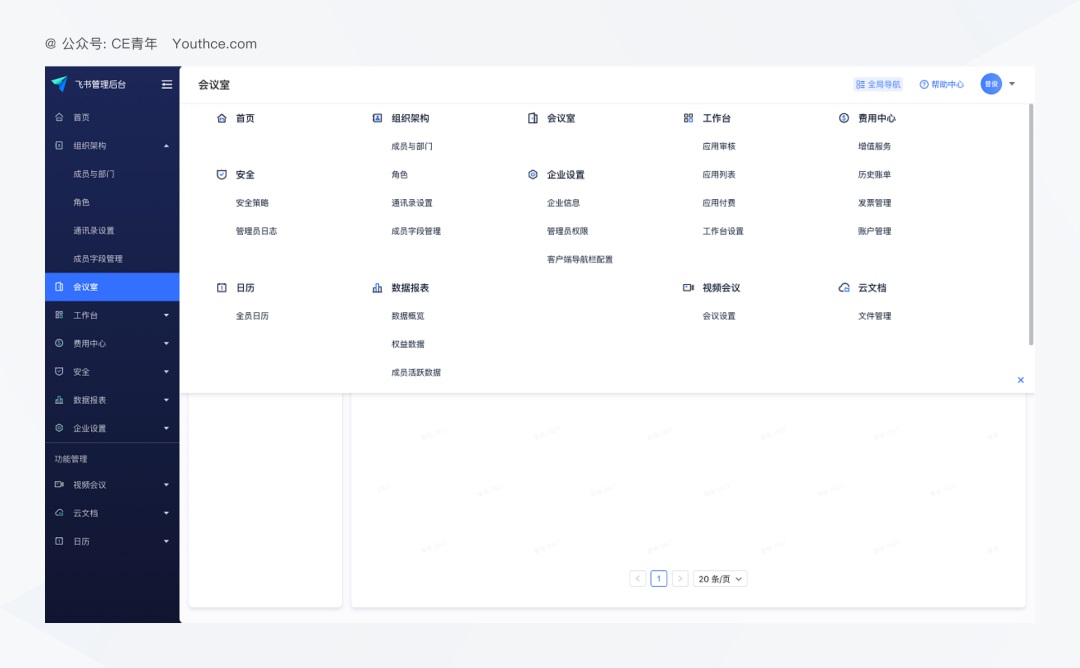Screen dimensions: 1080x668
Task: Go to page 1 in pagination
Action: [658, 579]
